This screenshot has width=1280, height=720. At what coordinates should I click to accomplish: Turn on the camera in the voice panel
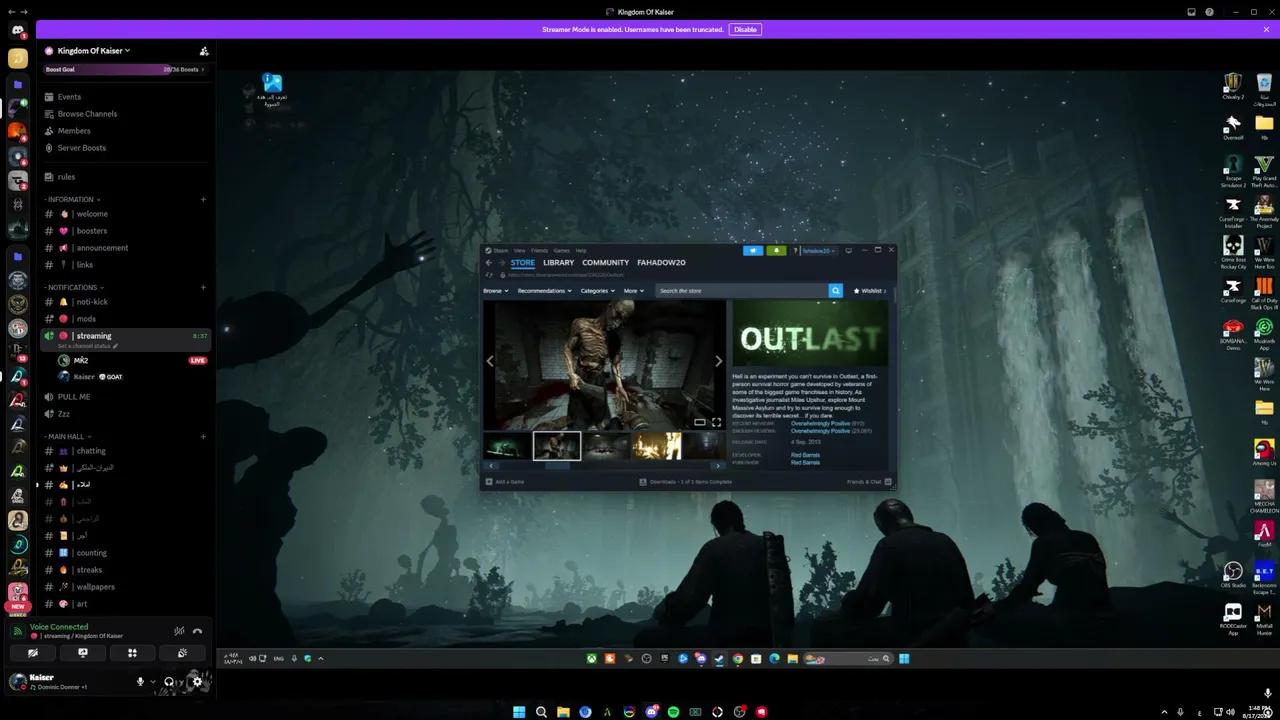[33, 653]
